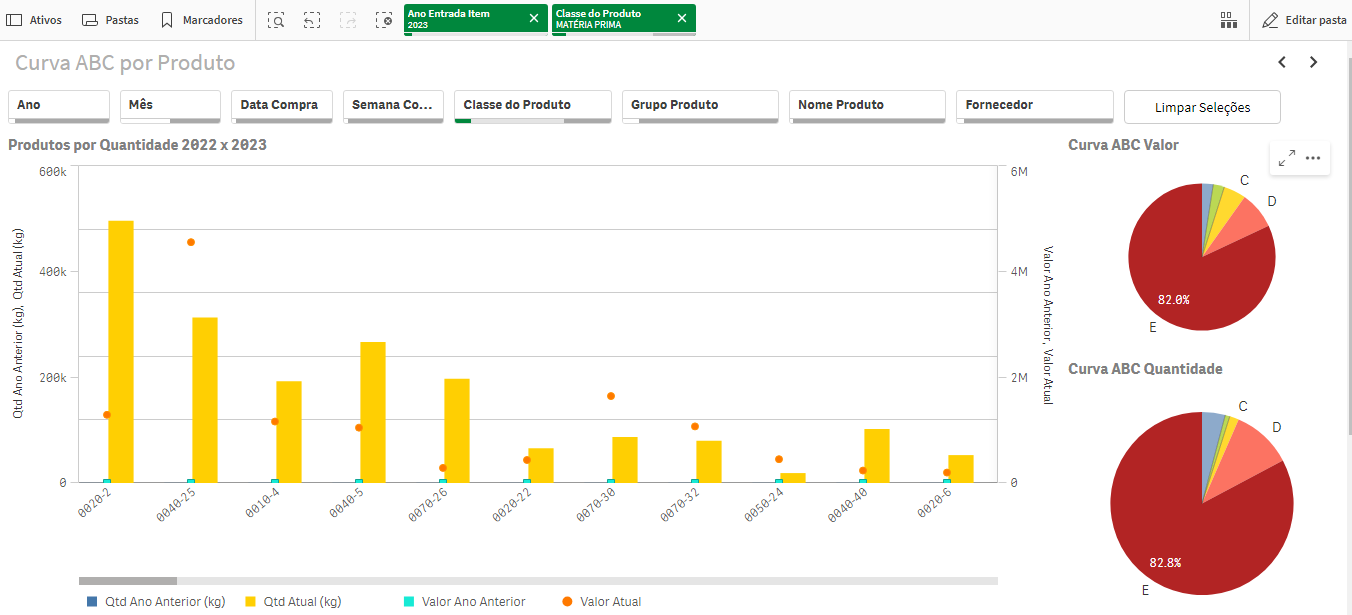Go to previous sheet arrow

[1282, 62]
